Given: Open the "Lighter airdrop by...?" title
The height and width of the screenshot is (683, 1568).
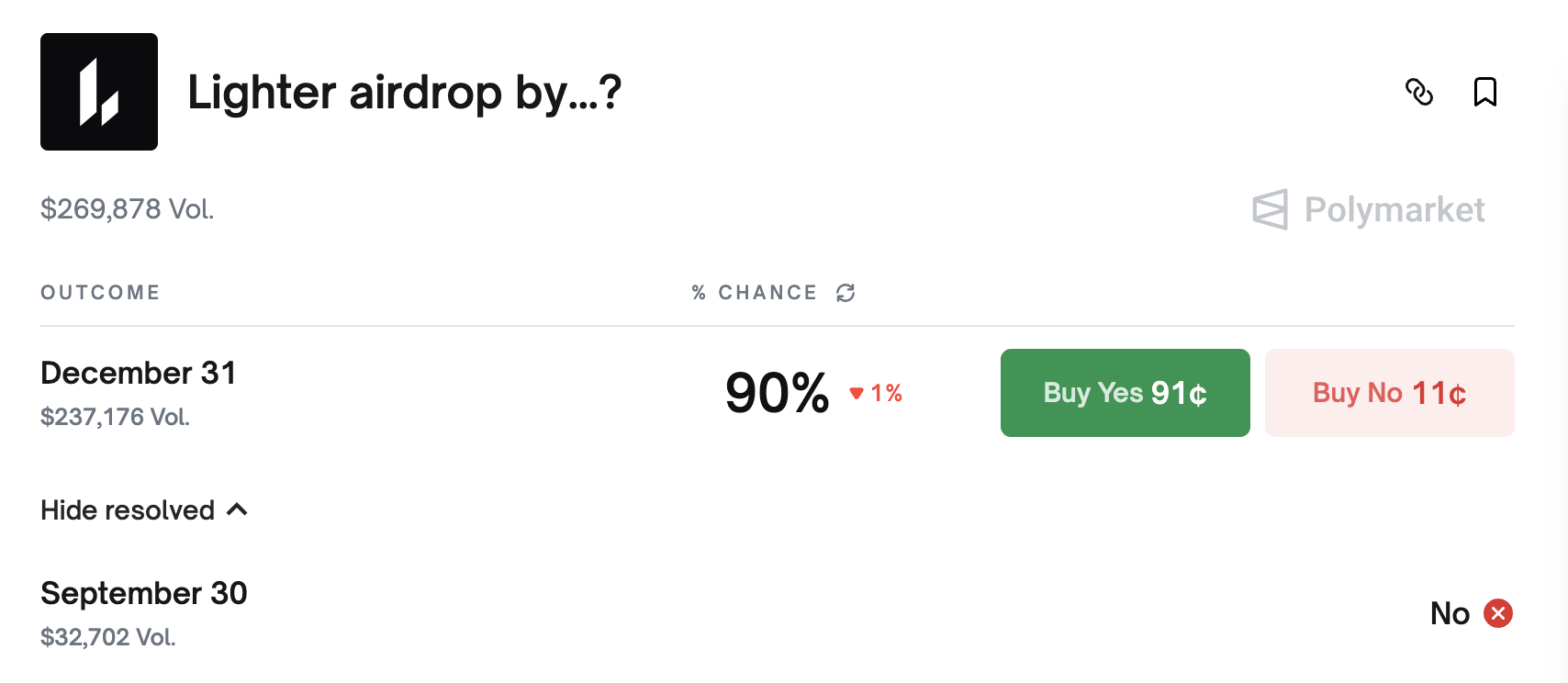Looking at the screenshot, I should (404, 93).
